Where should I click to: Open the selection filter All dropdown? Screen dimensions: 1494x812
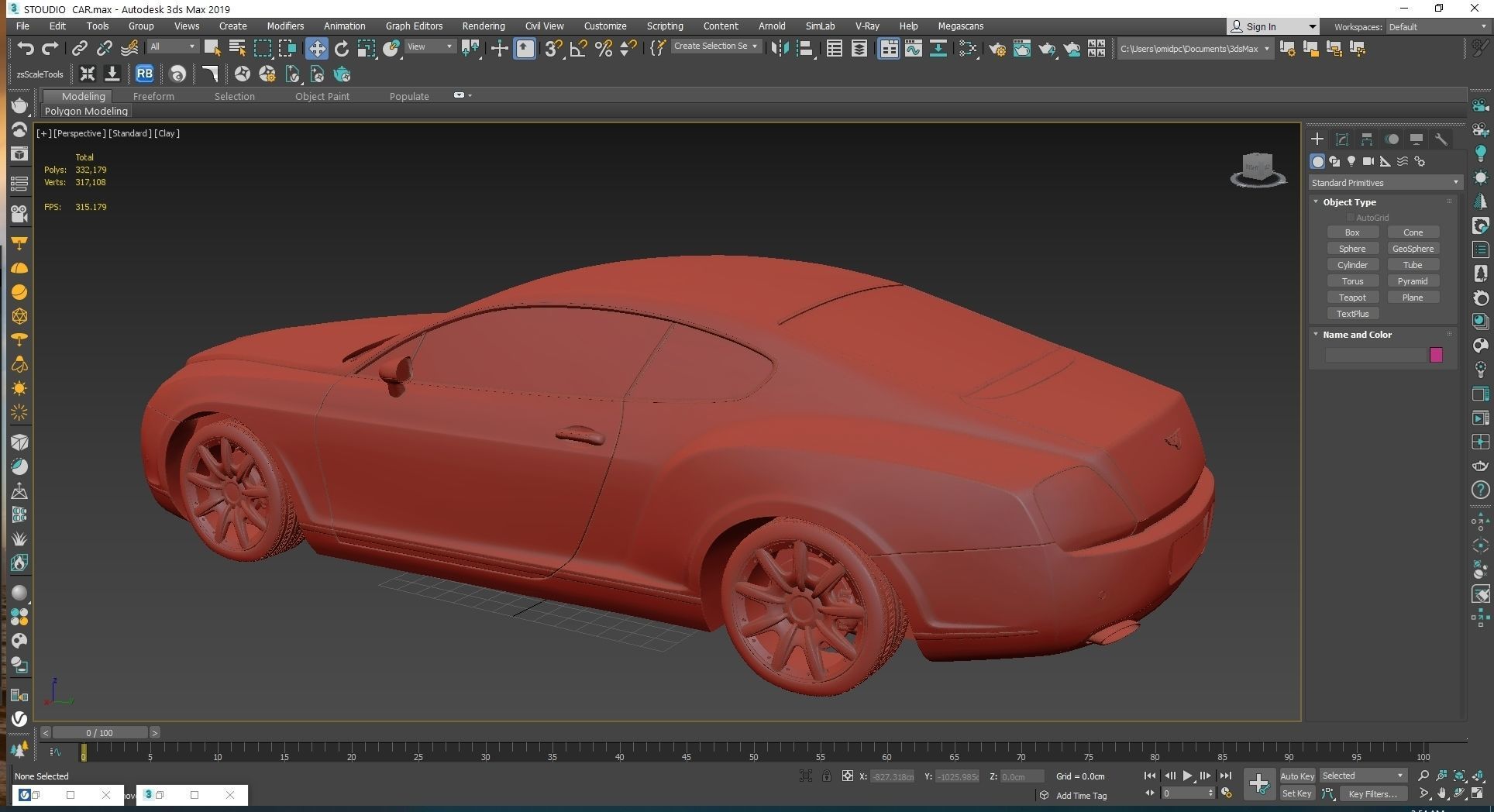coord(173,46)
